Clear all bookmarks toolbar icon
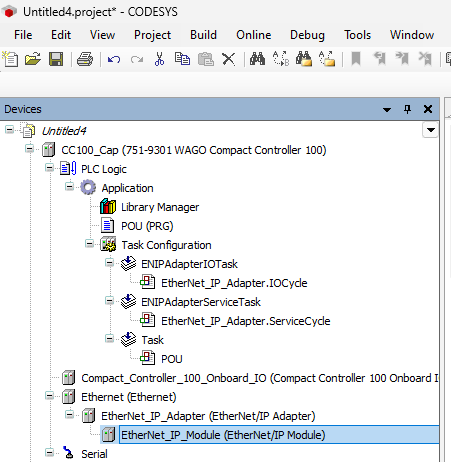451x462 pixels. [x=425, y=59]
